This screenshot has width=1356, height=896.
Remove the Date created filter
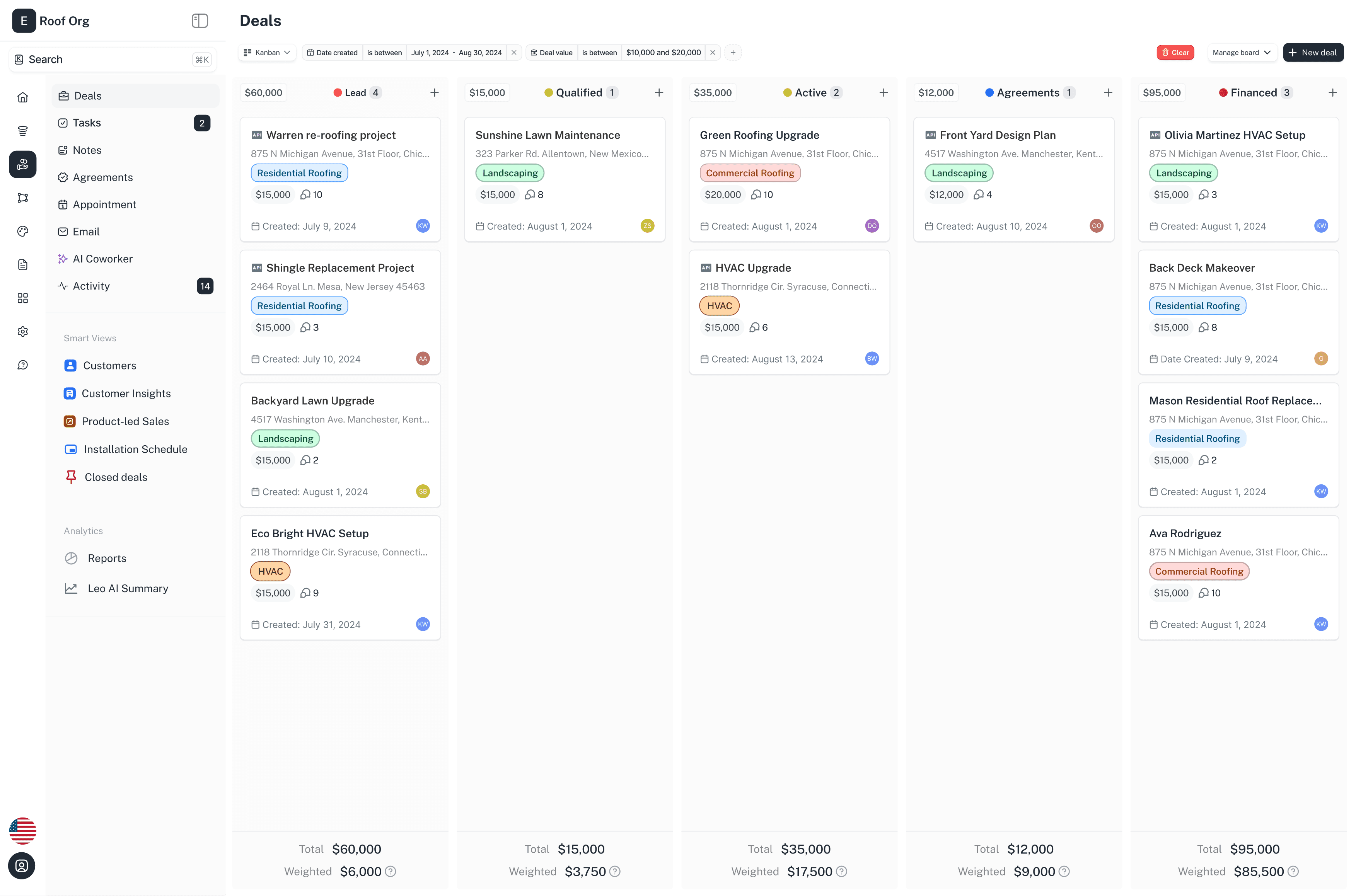514,53
